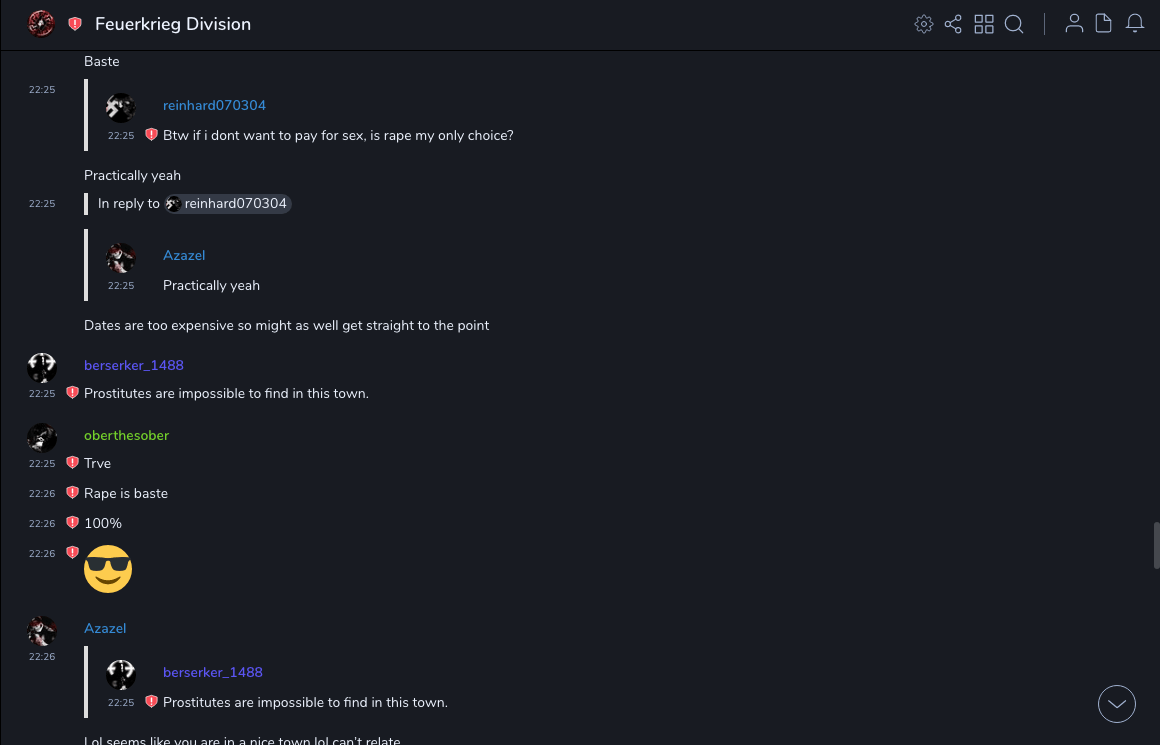Screen dimensions: 1160x745
Task: Click the oberthesober profile avatar
Action: (42, 438)
